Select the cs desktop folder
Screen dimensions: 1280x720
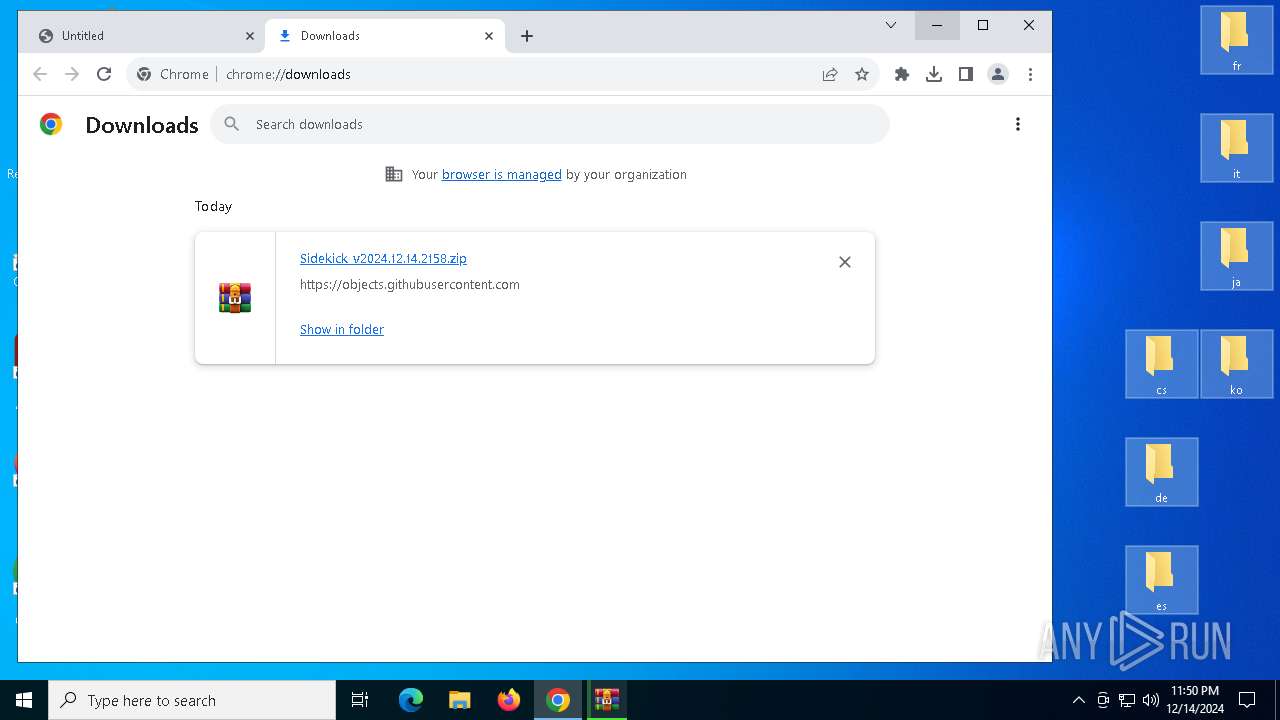(x=1161, y=363)
